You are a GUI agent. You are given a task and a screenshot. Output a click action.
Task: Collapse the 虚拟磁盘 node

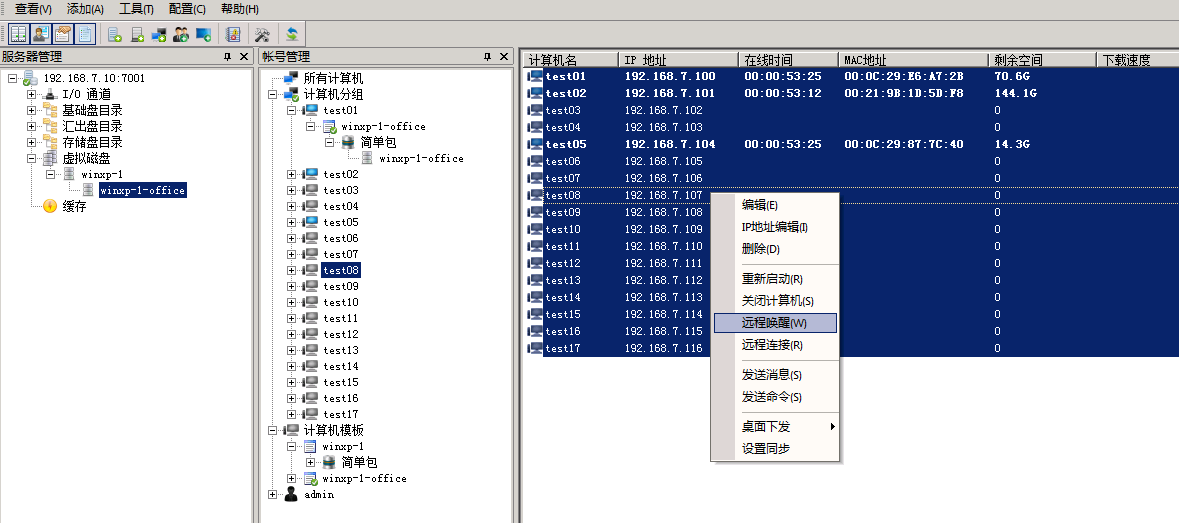point(32,159)
